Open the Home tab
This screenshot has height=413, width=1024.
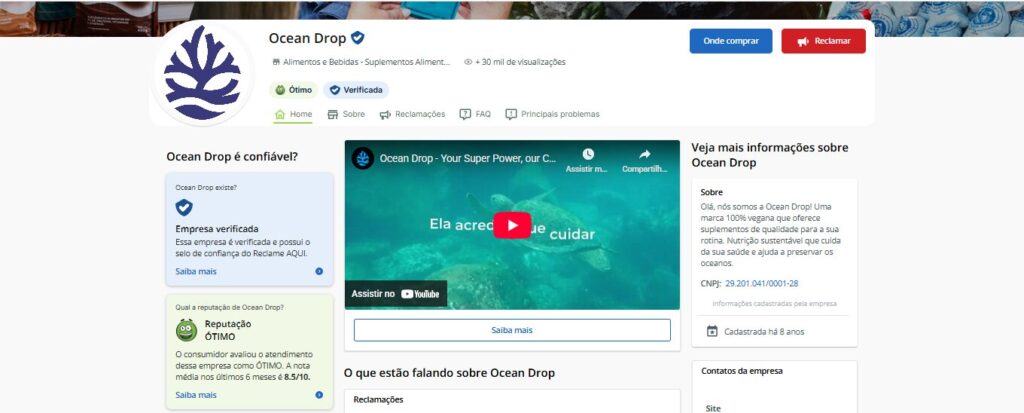click(x=293, y=114)
